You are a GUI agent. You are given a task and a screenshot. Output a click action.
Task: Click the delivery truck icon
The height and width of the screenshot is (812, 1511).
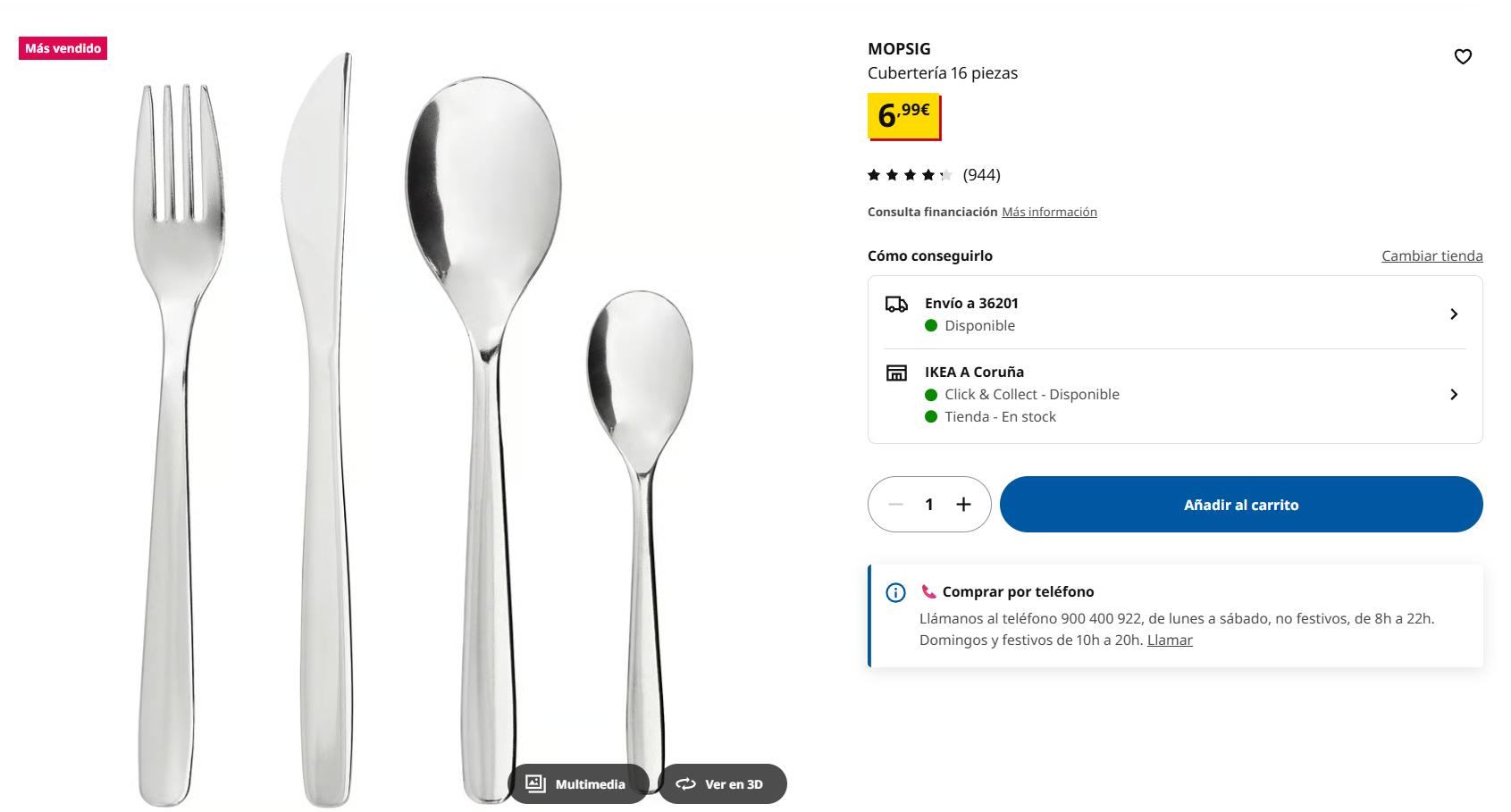point(896,305)
